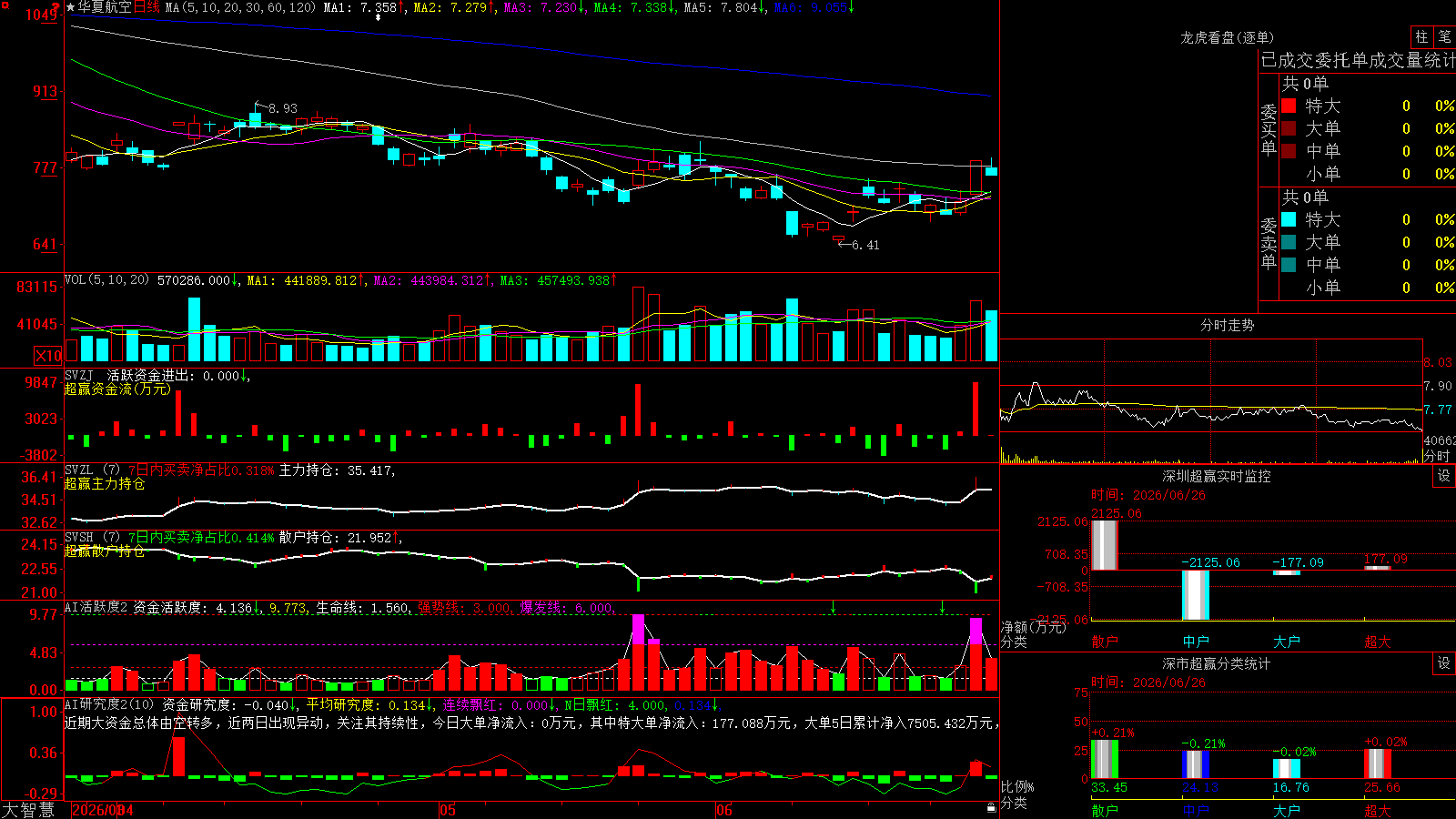
Task: Click the 大智慧 logo label
Action: (x=28, y=809)
